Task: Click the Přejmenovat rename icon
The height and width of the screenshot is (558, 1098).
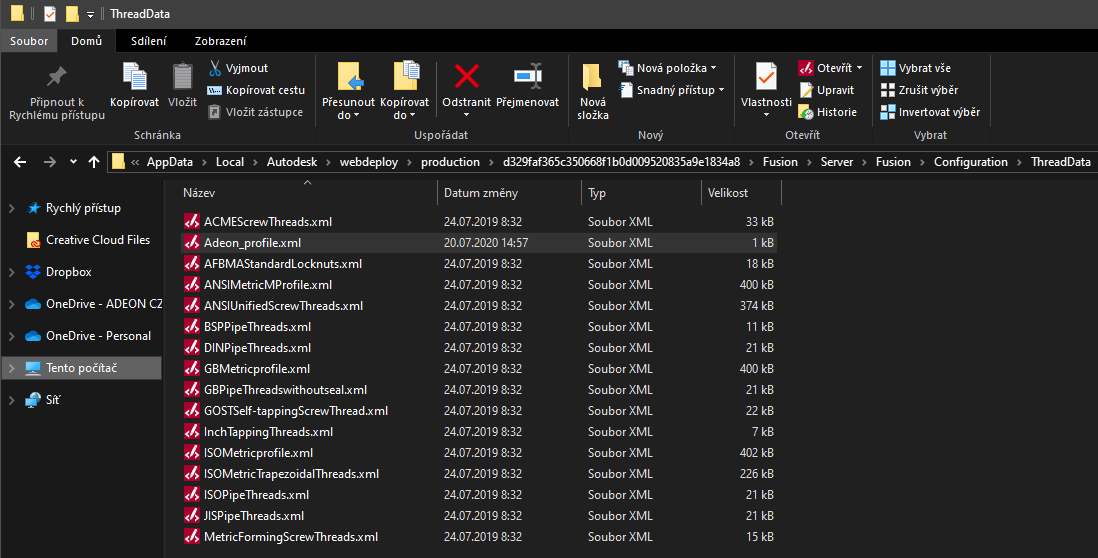Action: pyautogui.click(x=527, y=76)
